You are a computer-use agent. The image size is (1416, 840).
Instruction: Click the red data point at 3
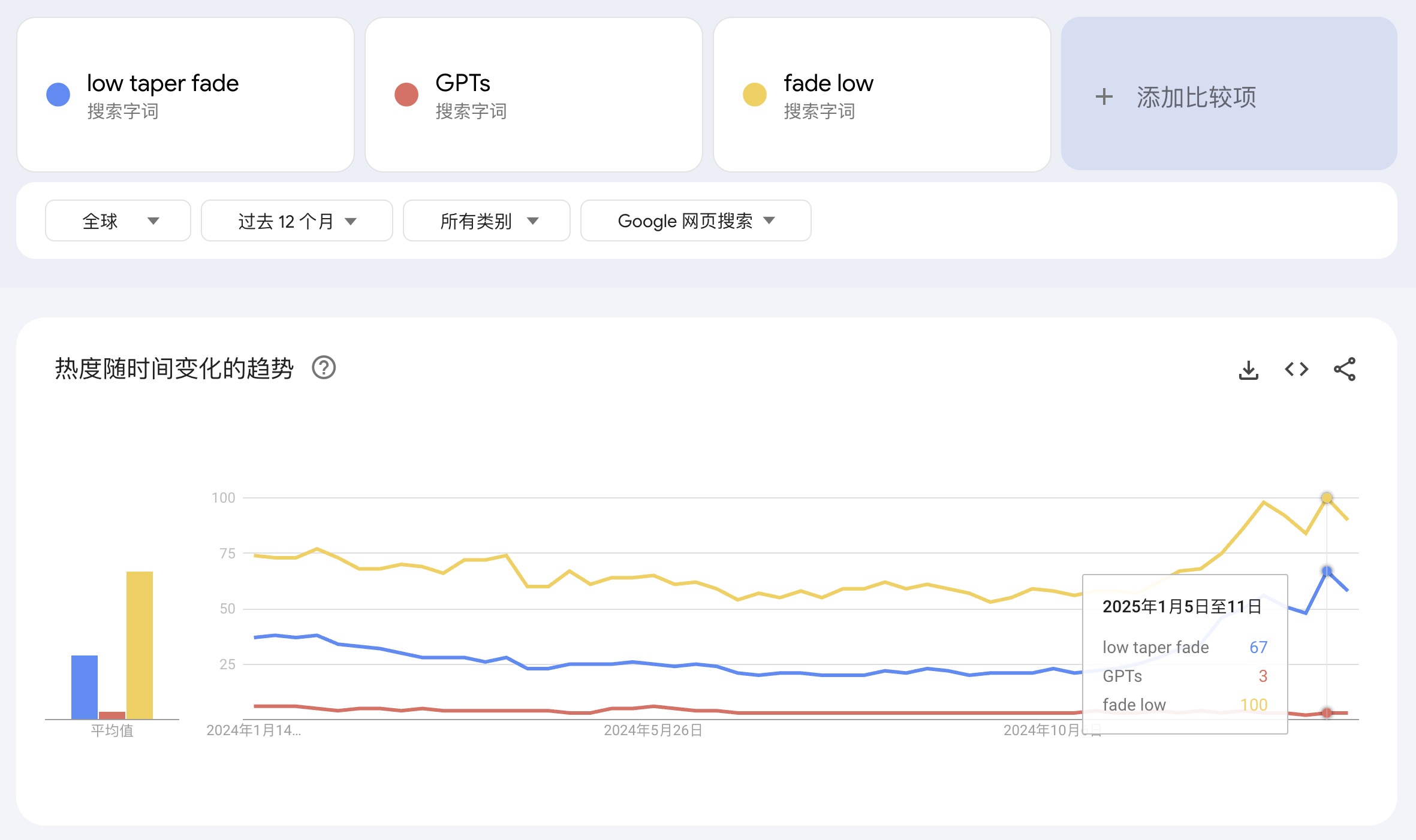tap(1327, 712)
